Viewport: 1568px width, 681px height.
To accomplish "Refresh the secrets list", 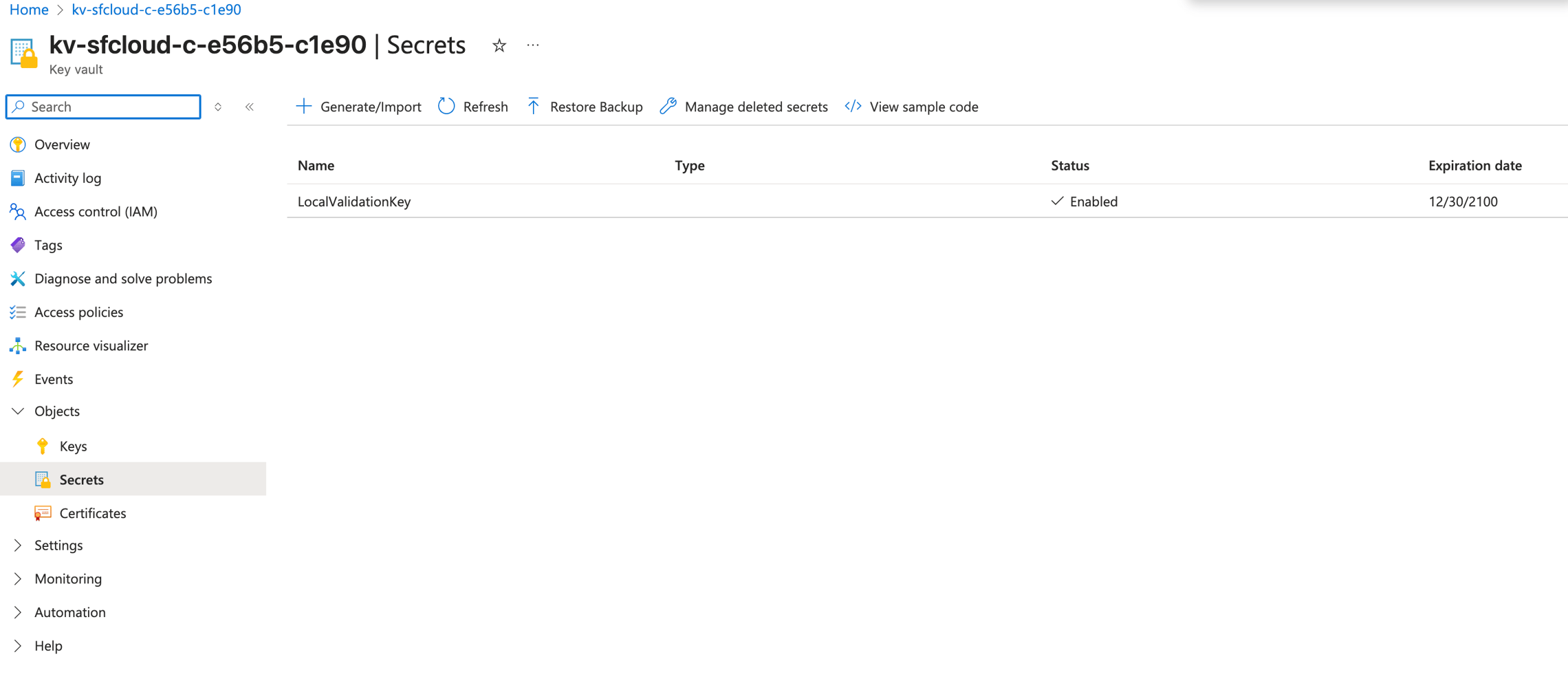I will (x=473, y=107).
